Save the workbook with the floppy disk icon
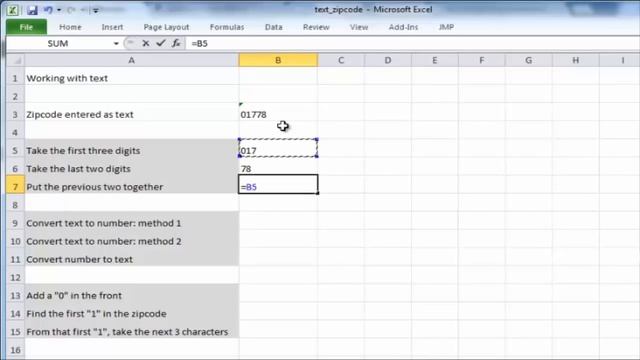Image resolution: width=640 pixels, height=360 pixels. (32, 10)
